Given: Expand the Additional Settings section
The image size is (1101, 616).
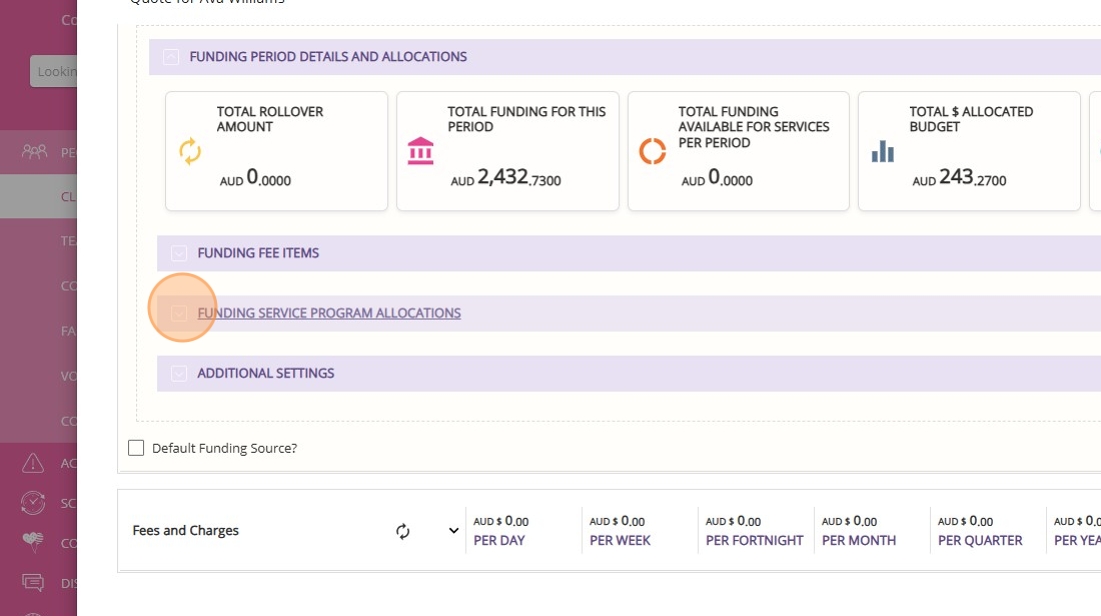Looking at the screenshot, I should coord(179,373).
